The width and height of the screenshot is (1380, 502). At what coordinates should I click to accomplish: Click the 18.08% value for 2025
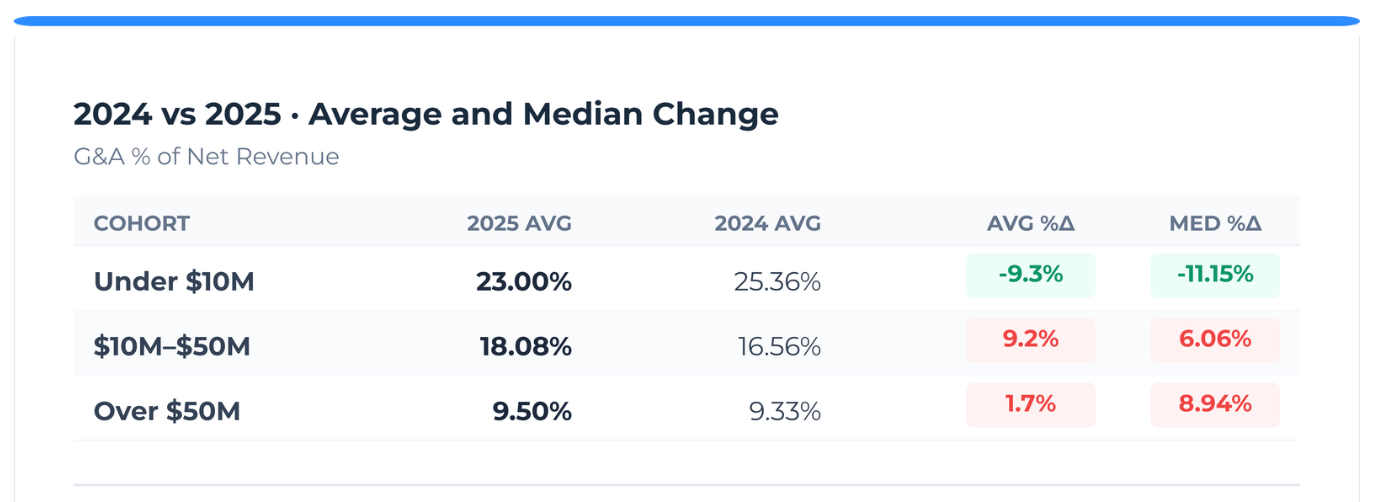click(526, 347)
